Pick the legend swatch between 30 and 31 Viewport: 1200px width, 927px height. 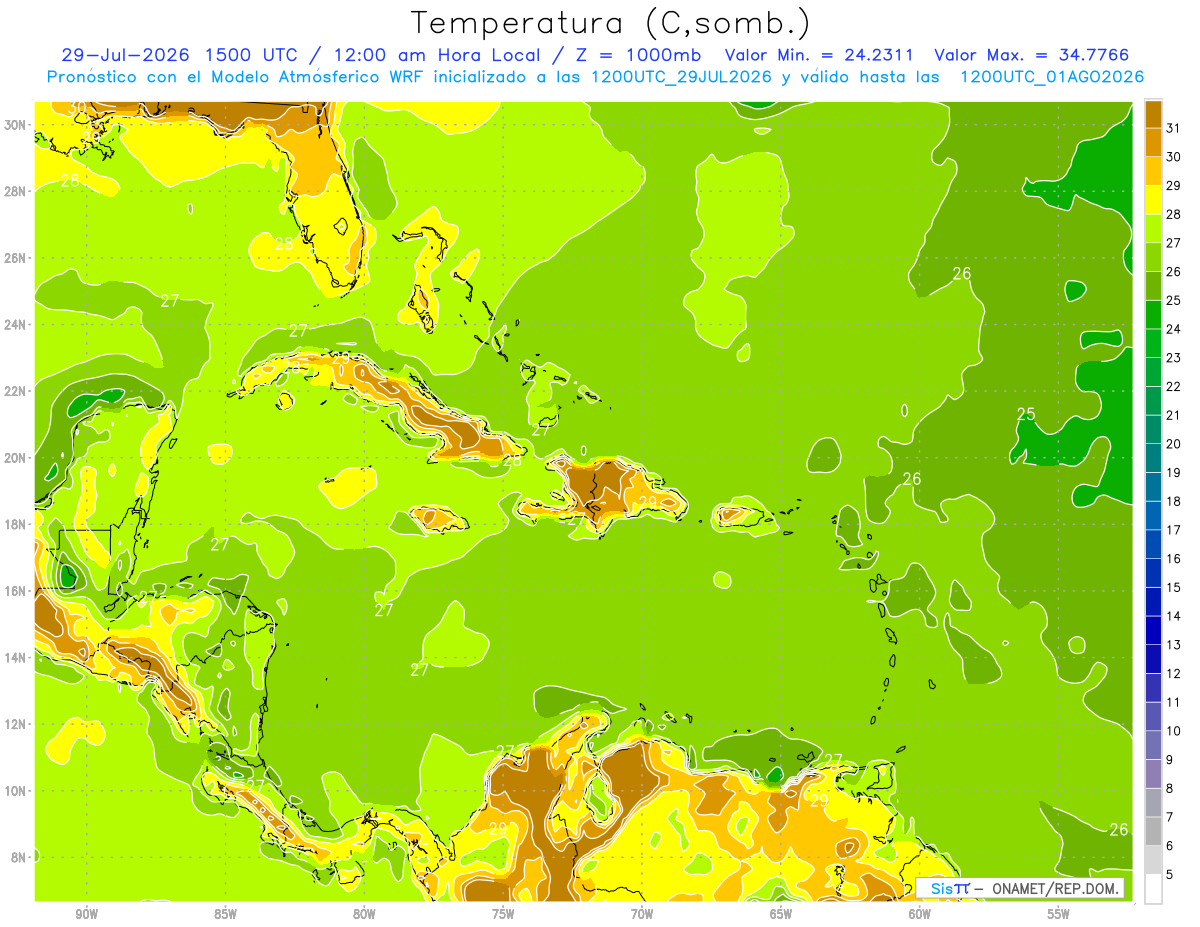(x=1153, y=142)
